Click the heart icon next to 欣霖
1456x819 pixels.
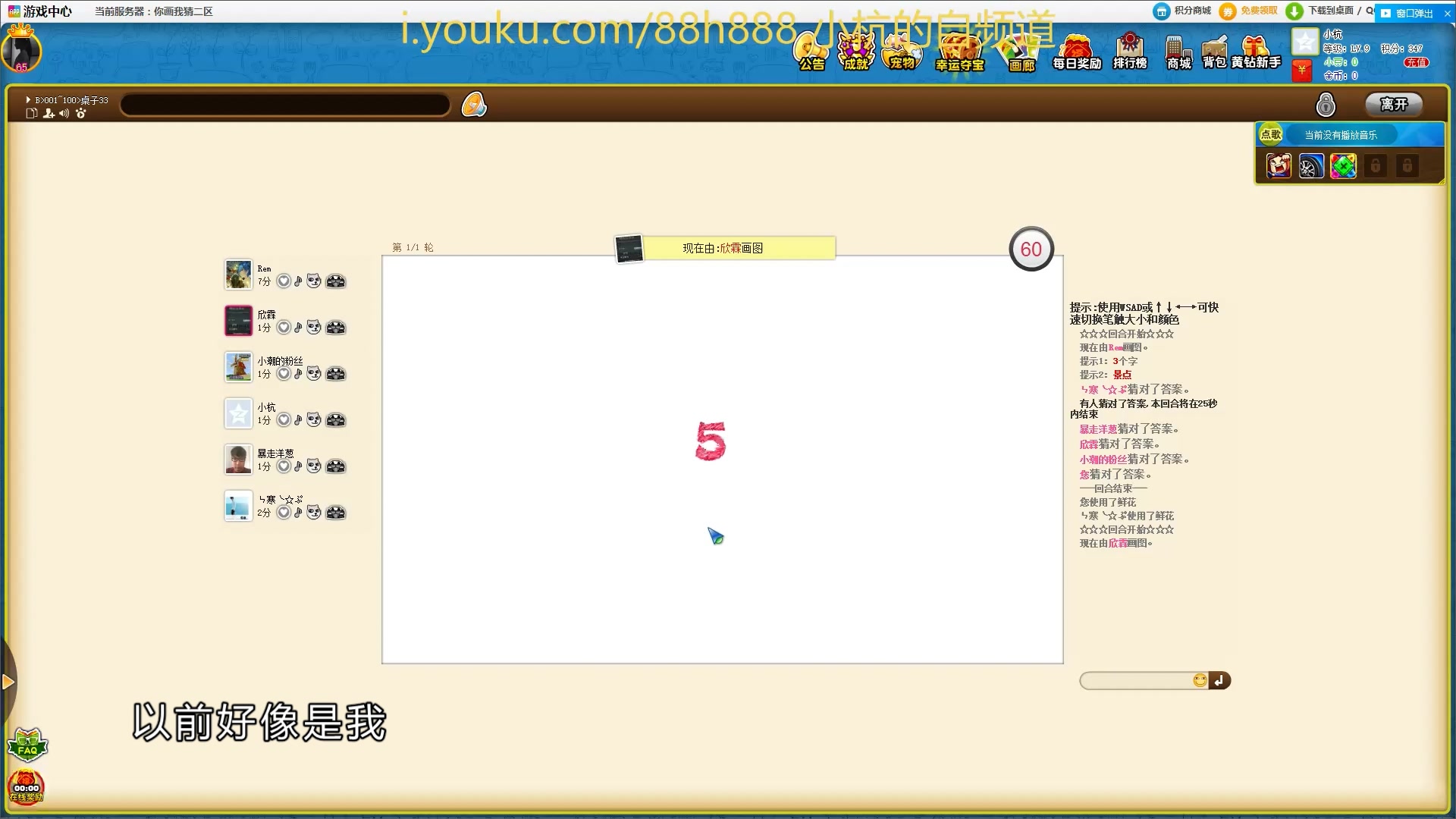pos(284,328)
